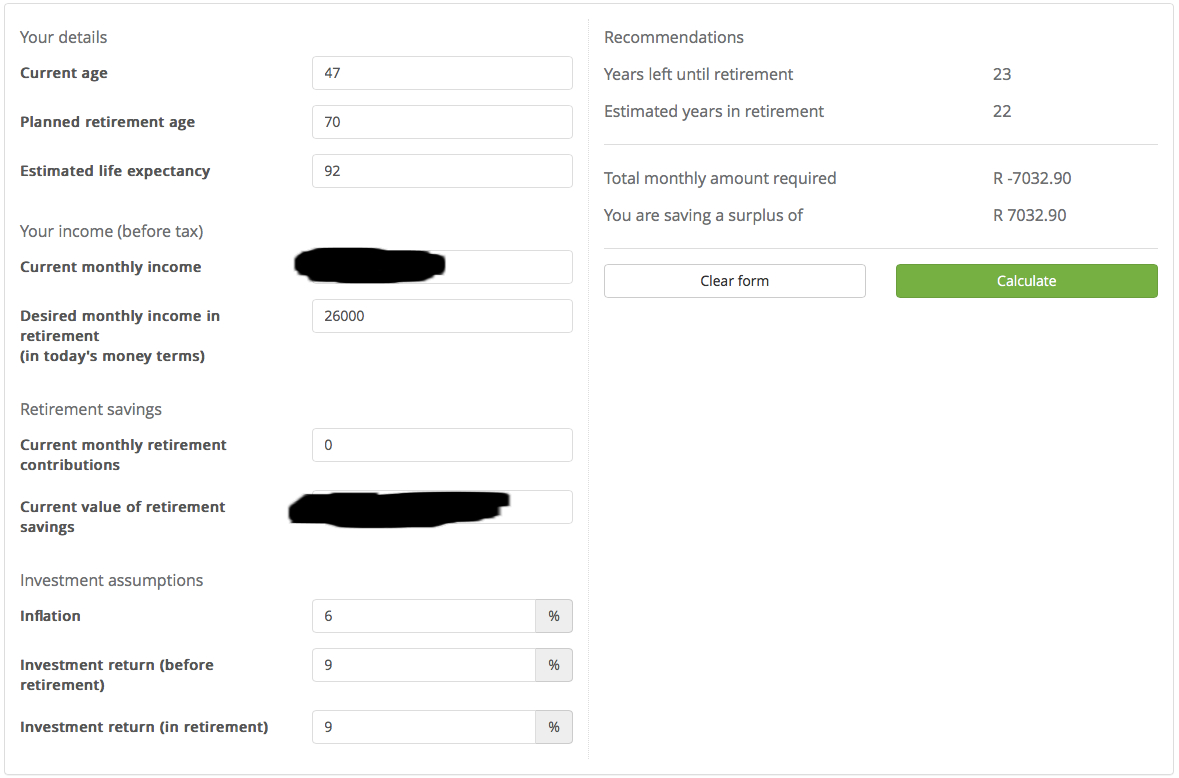
Task: Click the Inflation percentage input
Action: (424, 616)
